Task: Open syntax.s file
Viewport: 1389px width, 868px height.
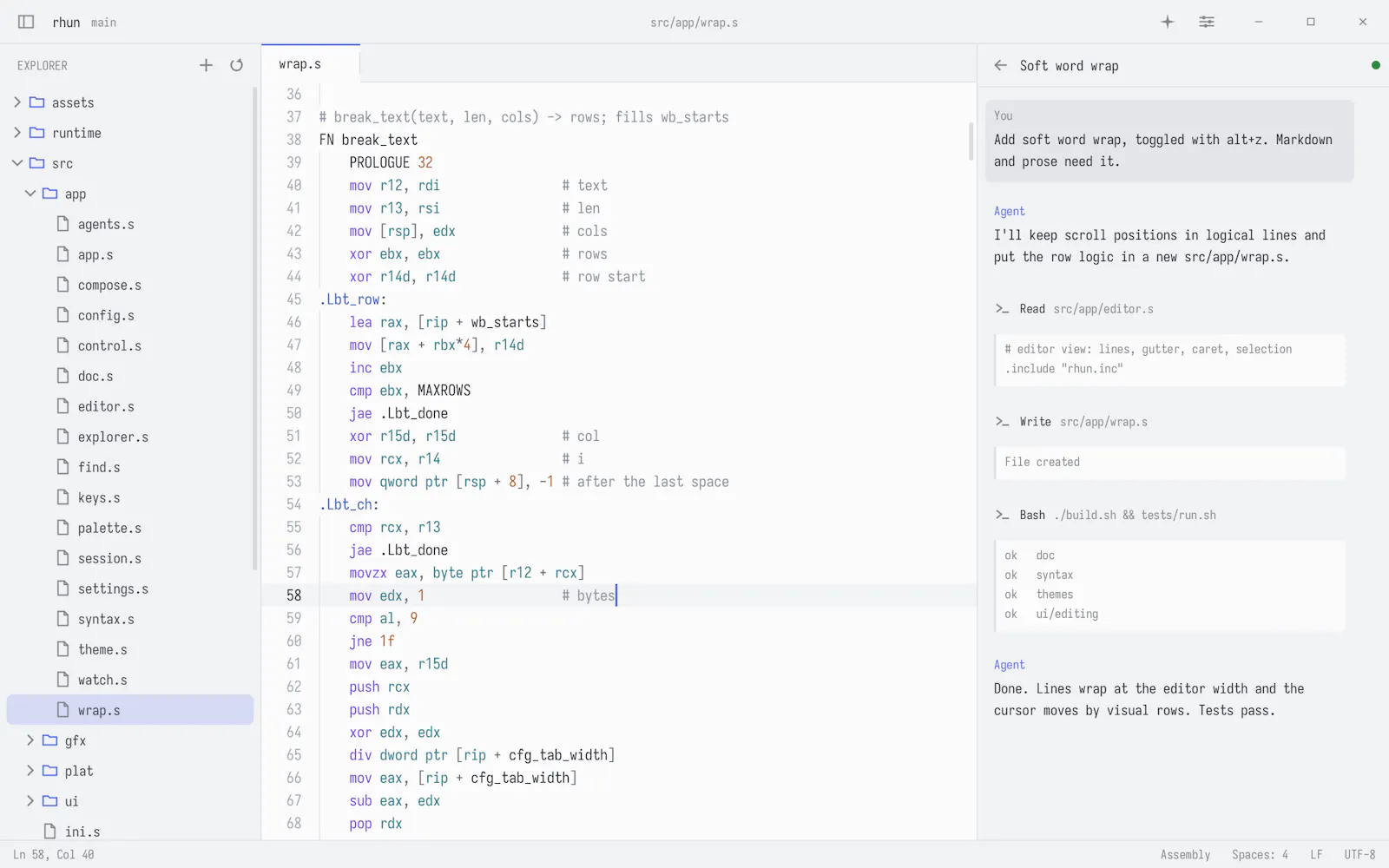Action: [130, 619]
